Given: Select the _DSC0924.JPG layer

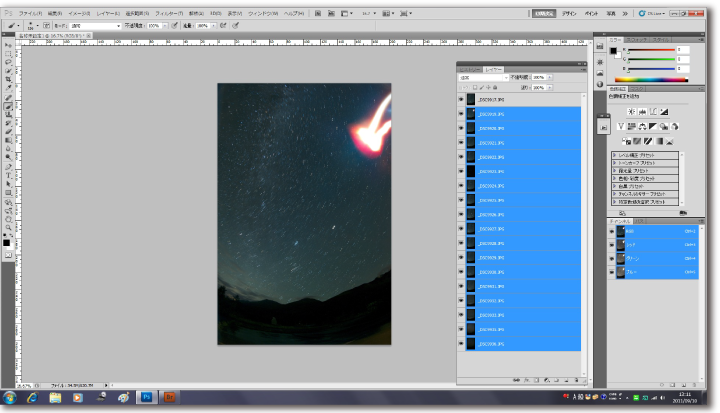Looking at the screenshot, I should (520, 186).
